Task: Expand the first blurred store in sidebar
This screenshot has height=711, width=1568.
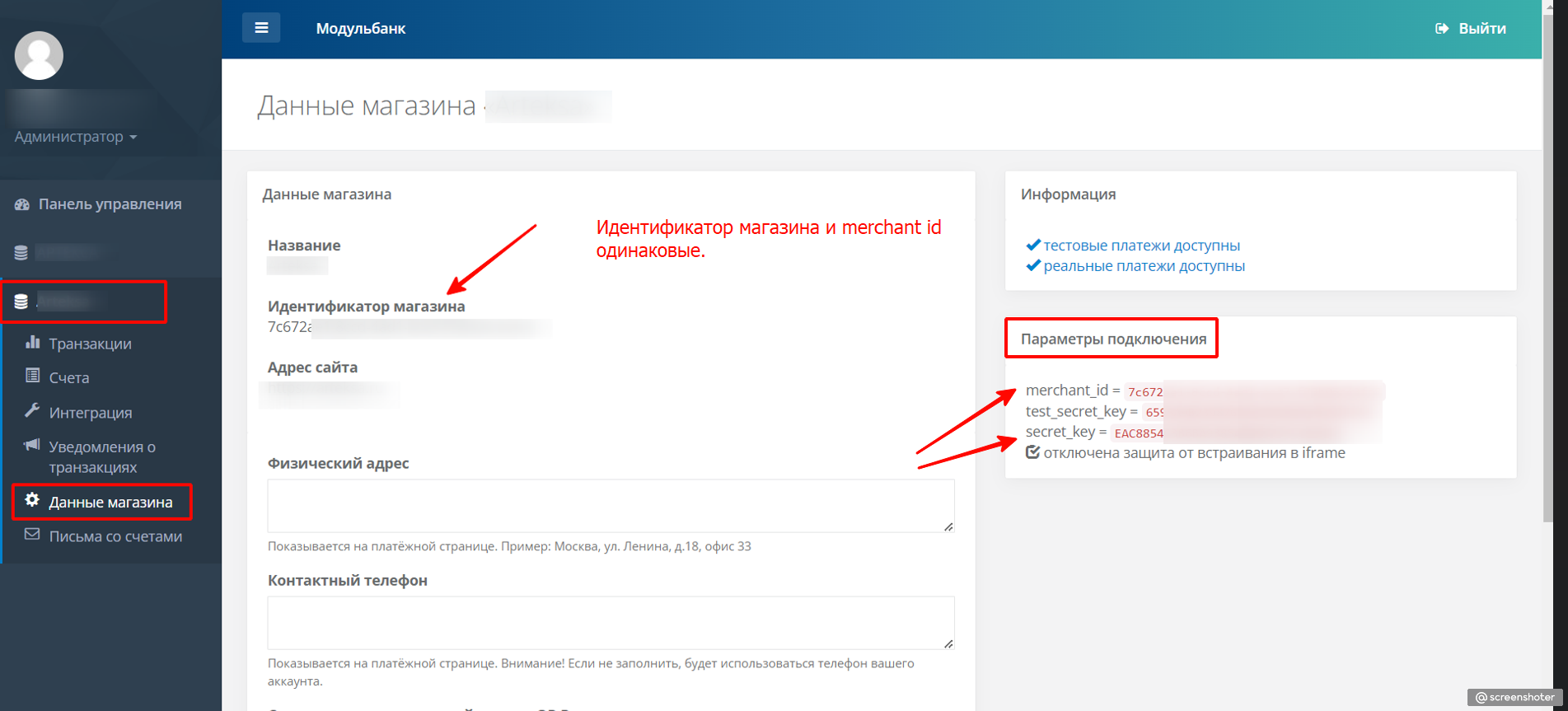Action: [x=66, y=252]
